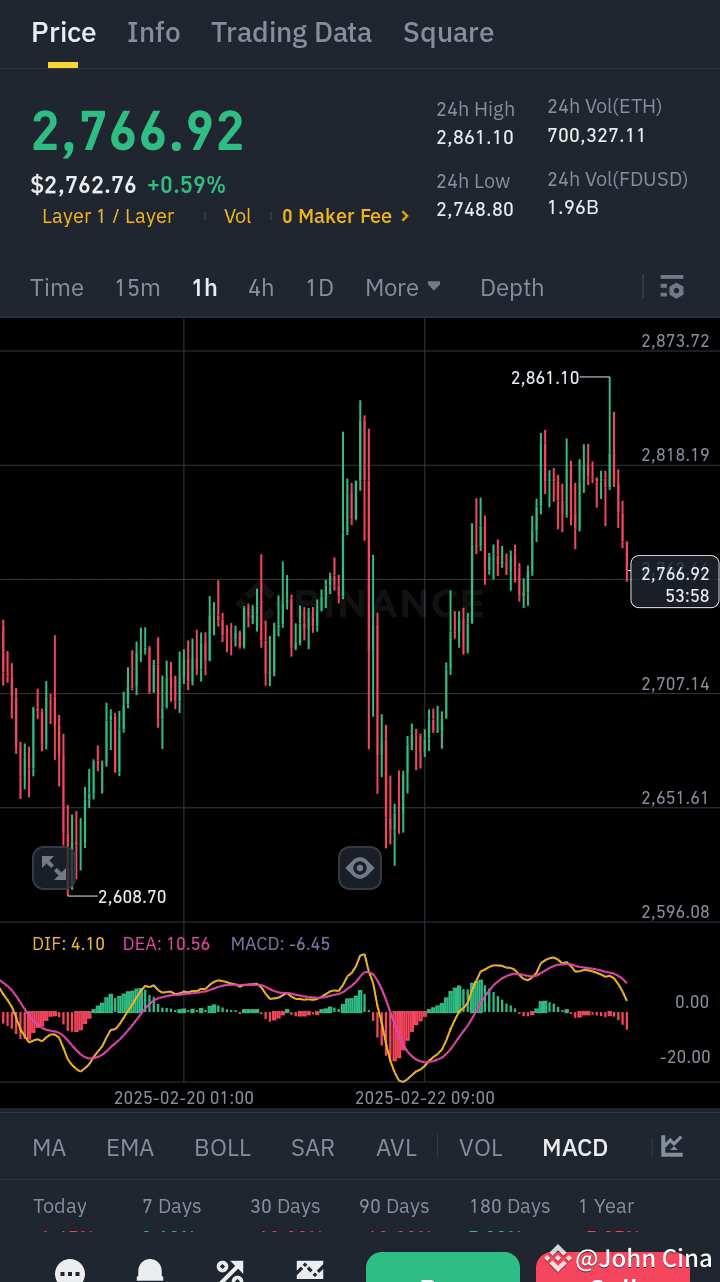Screen dimensions: 720x1282
Task: Open the 0 Maker Fee link
Action: (x=346, y=216)
